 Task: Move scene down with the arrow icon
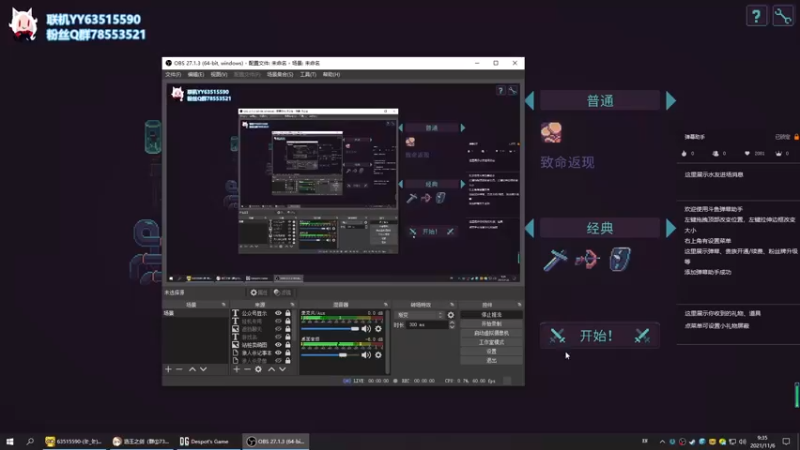click(203, 369)
